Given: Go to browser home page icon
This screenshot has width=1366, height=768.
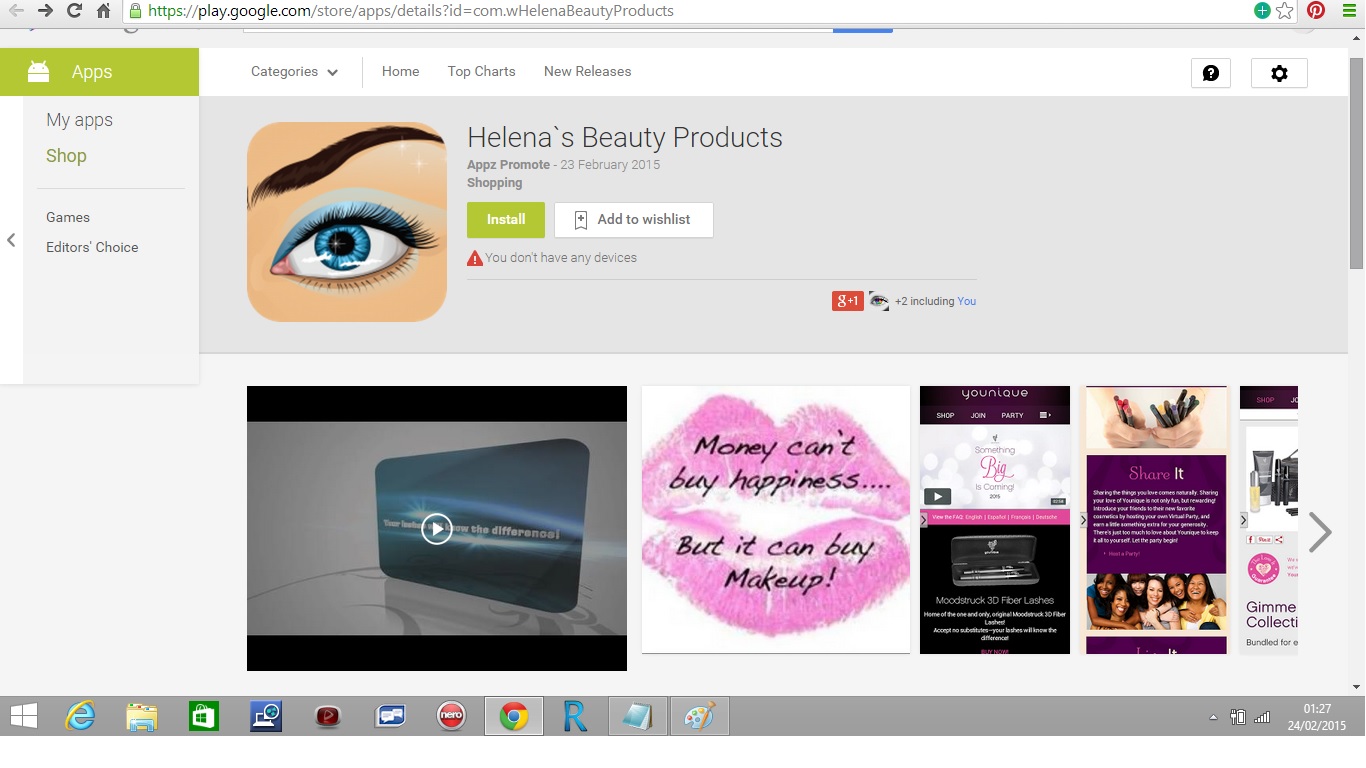Looking at the screenshot, I should 103,11.
